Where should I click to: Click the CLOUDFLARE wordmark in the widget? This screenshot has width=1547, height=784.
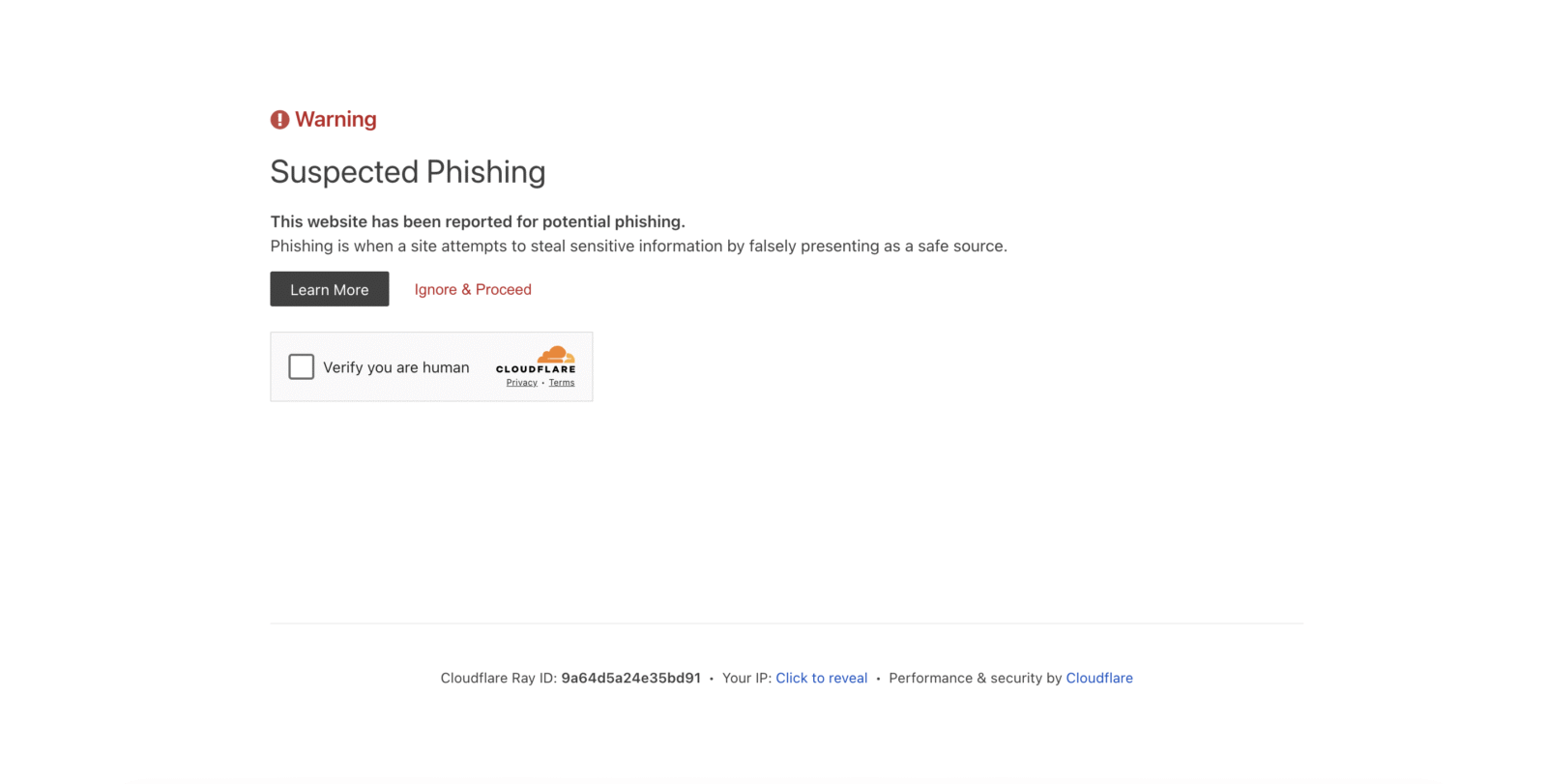click(x=536, y=369)
